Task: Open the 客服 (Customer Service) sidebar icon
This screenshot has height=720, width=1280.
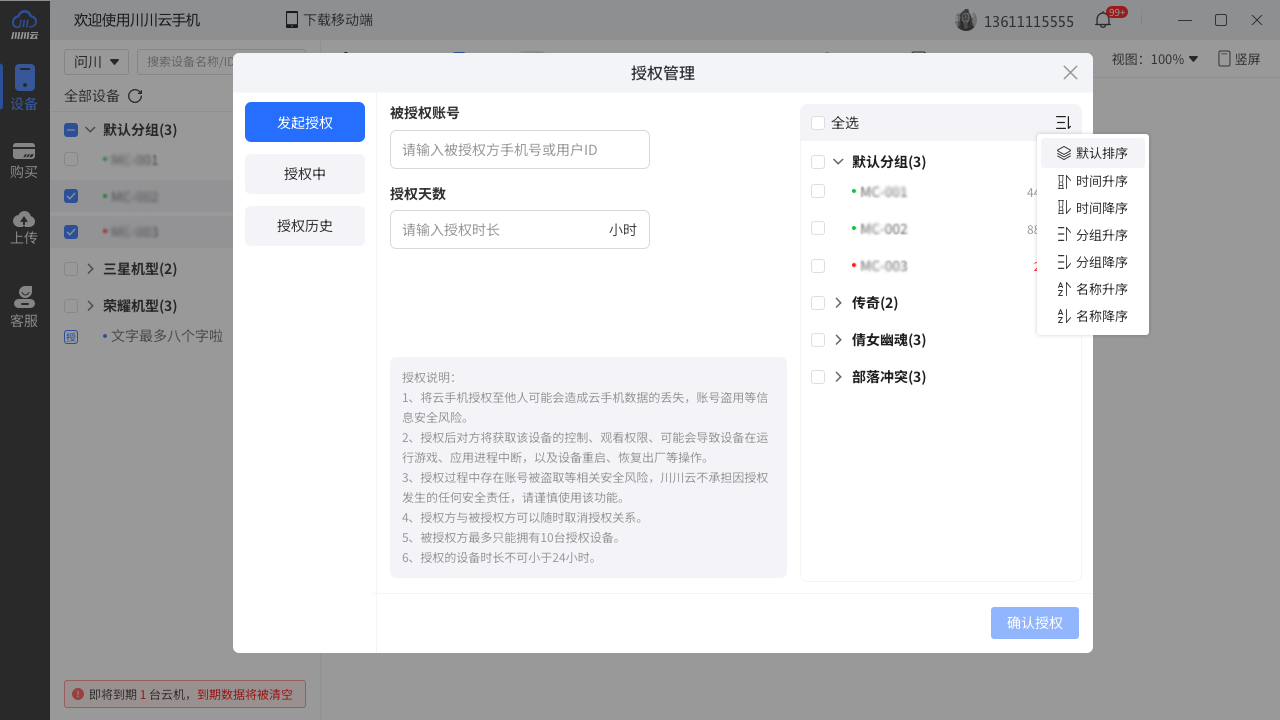Action: click(24, 307)
